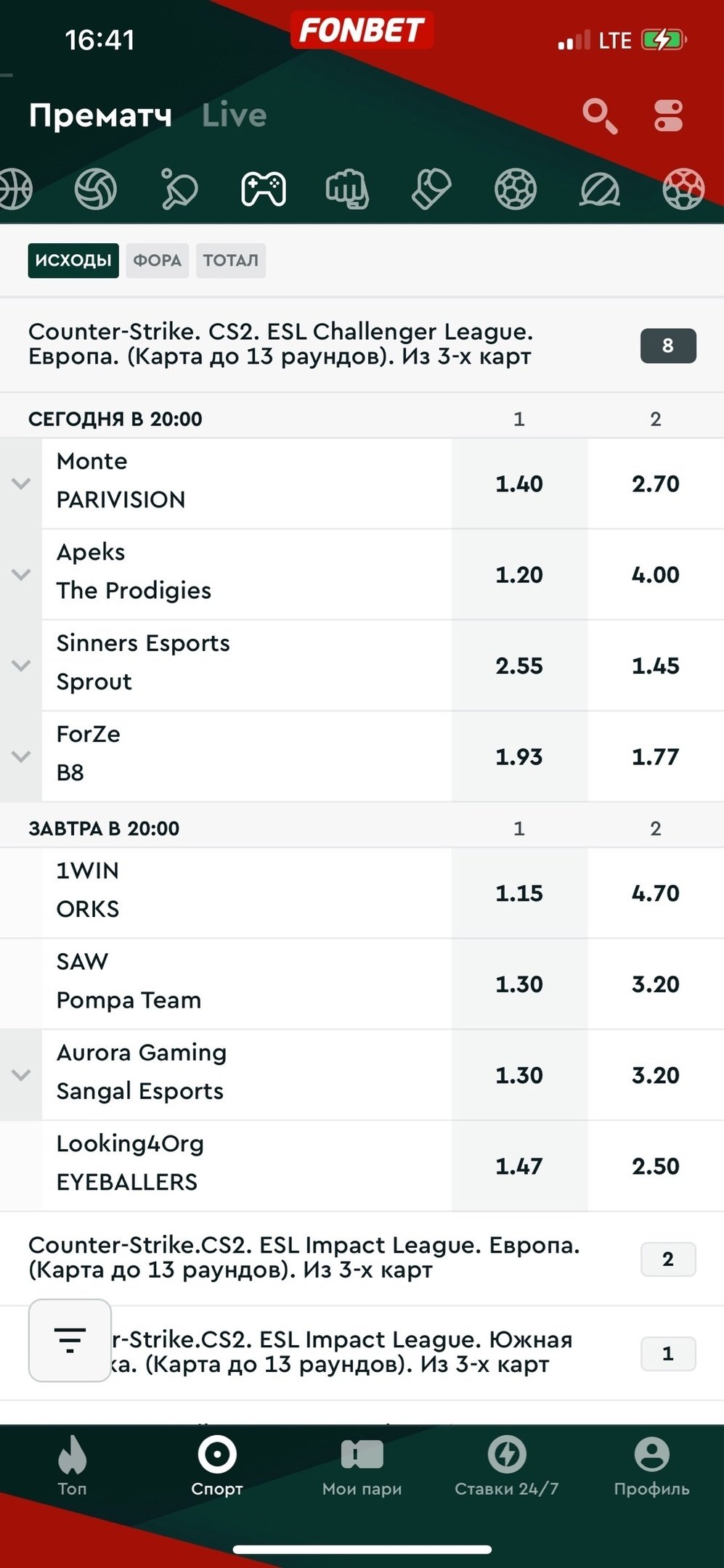Image resolution: width=724 pixels, height=1568 pixels.
Task: Choose the MMA fist icon
Action: click(347, 189)
